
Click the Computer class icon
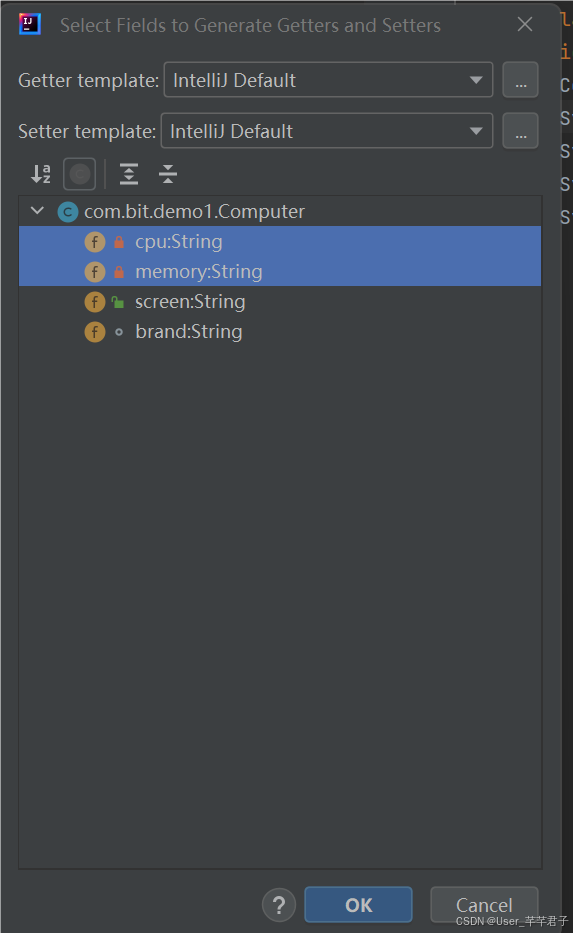coord(68,212)
